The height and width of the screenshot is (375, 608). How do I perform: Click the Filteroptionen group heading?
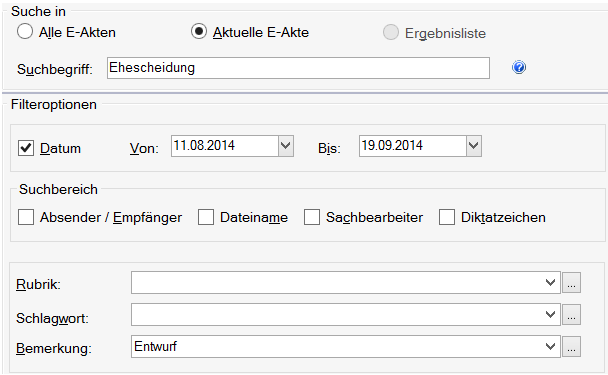[x=54, y=104]
